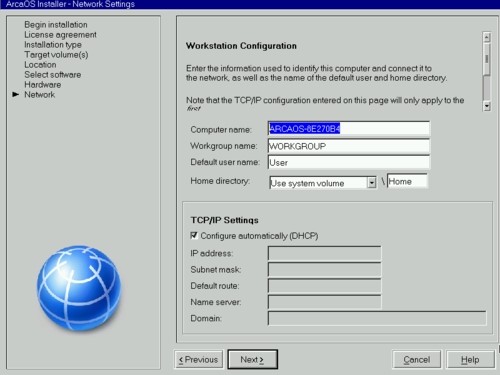Select the Network step
Viewport: 500px width, 375px height.
(x=40, y=95)
